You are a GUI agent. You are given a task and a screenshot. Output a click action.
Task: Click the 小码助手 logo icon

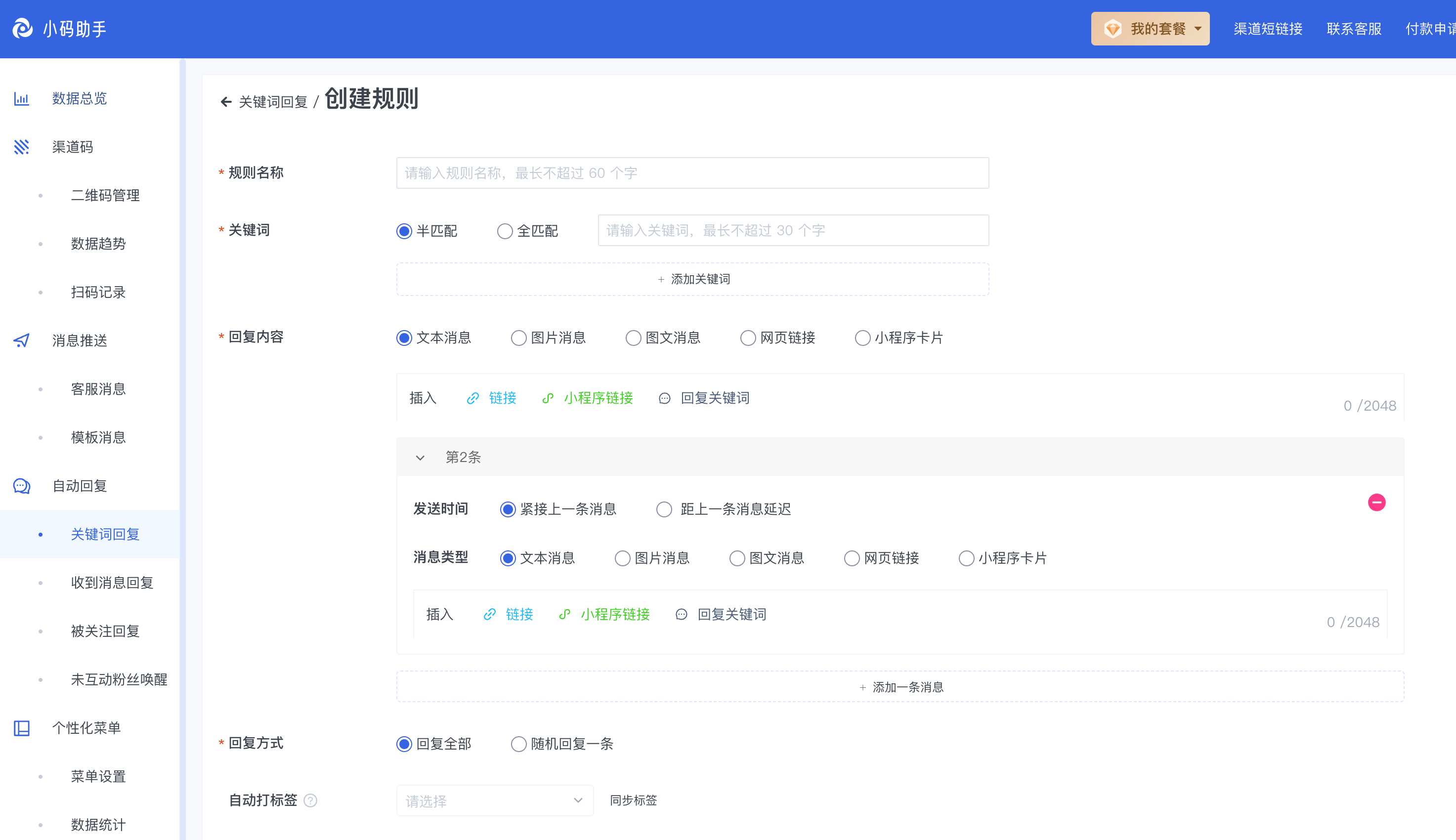point(23,28)
